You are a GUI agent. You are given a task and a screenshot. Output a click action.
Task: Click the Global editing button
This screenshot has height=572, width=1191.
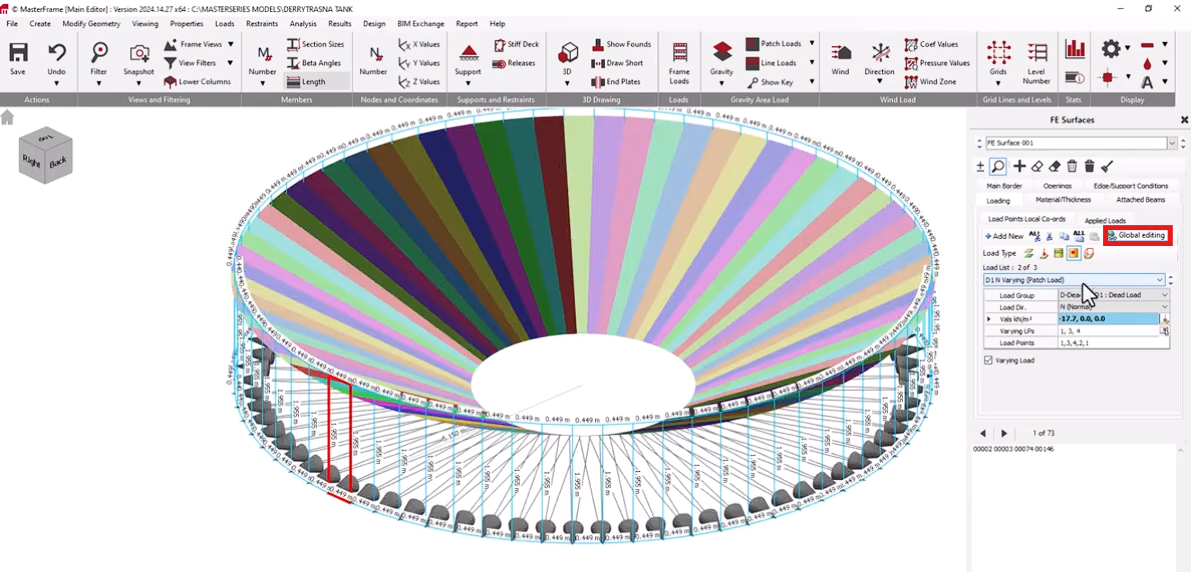point(1136,235)
